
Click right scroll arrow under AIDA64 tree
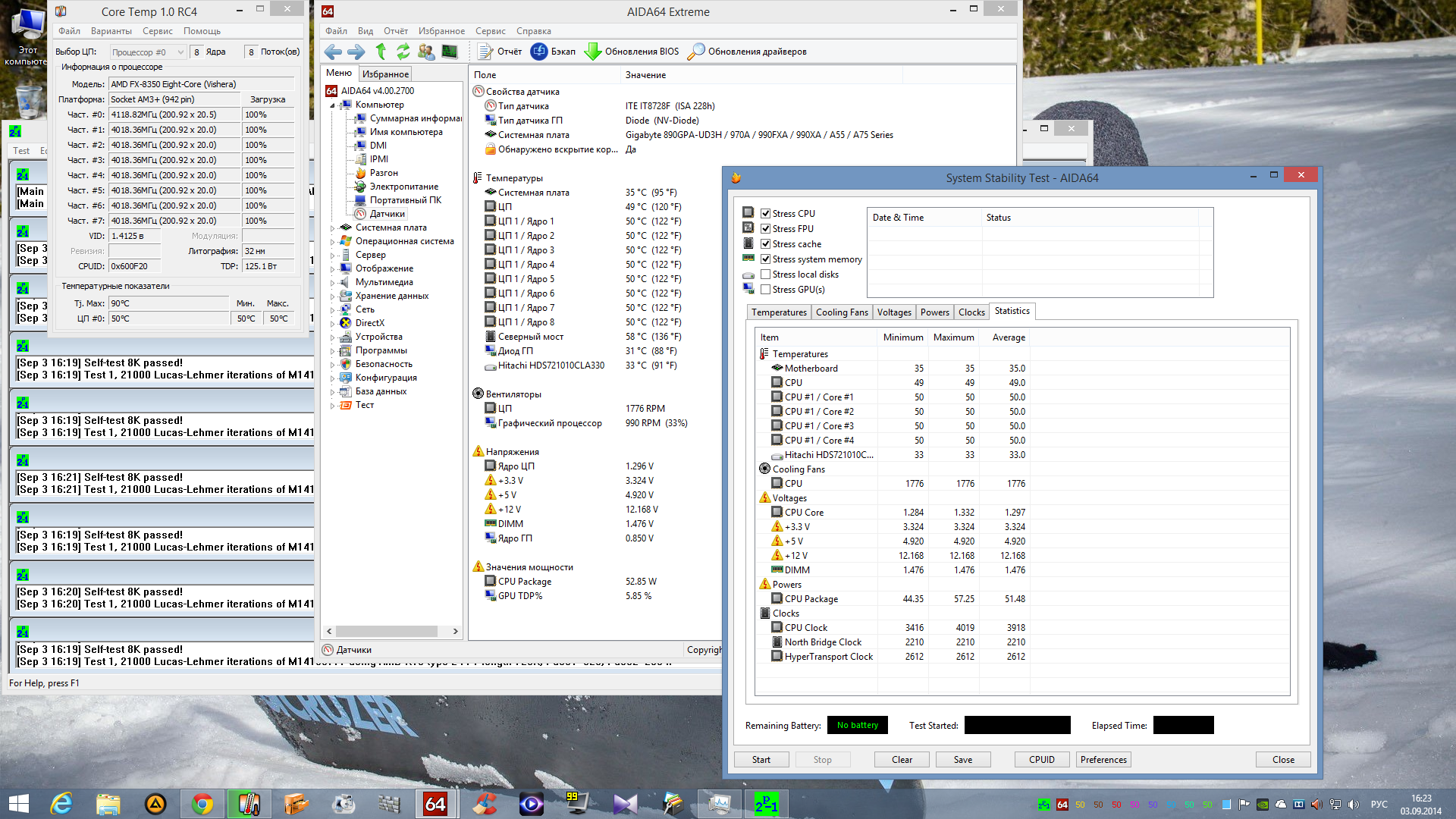click(x=455, y=632)
